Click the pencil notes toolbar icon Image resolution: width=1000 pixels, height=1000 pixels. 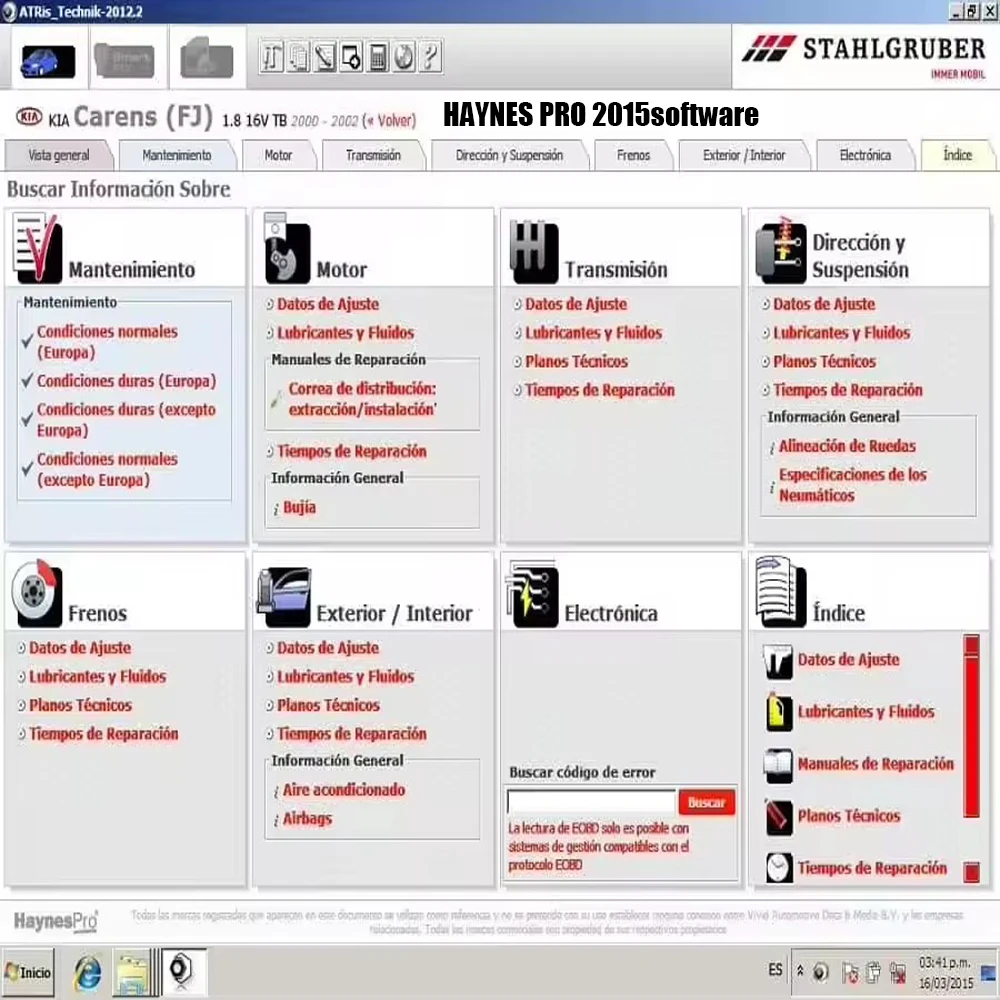[325, 57]
